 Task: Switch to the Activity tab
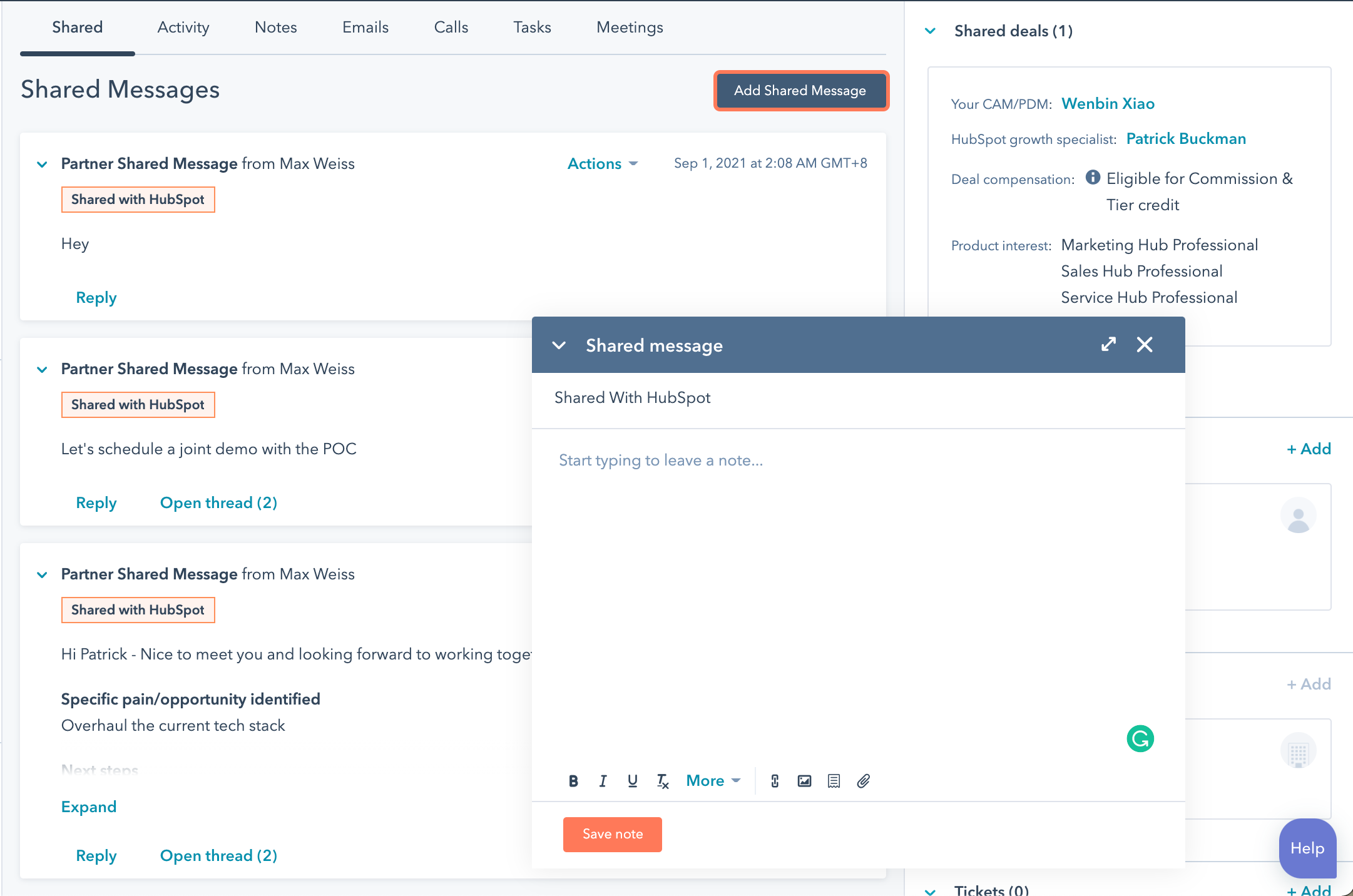(183, 28)
